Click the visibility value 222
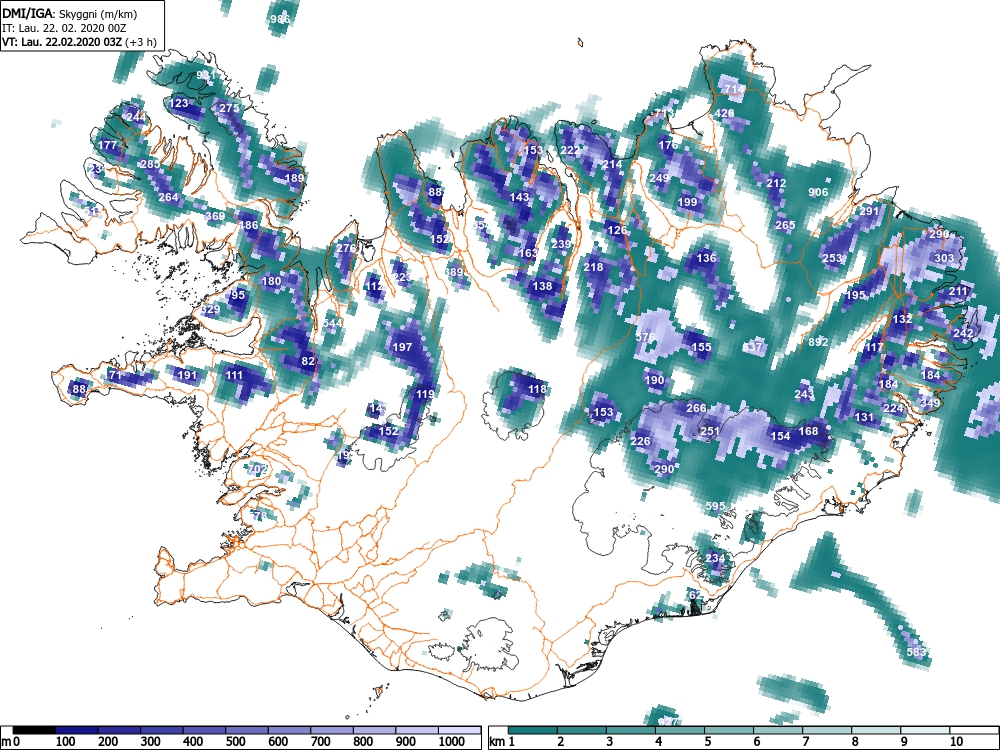 tap(570, 151)
